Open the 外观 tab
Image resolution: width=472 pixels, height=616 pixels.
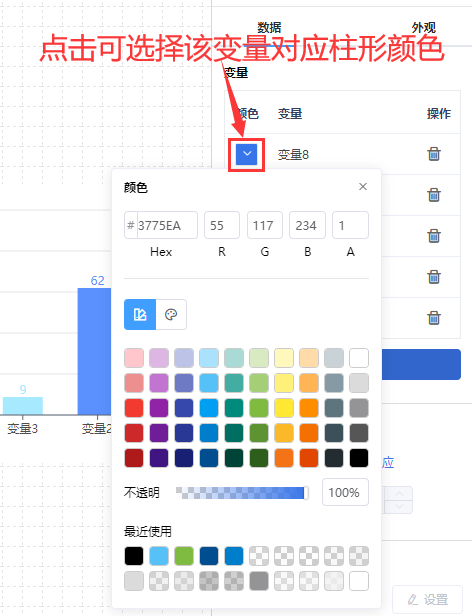[424, 28]
